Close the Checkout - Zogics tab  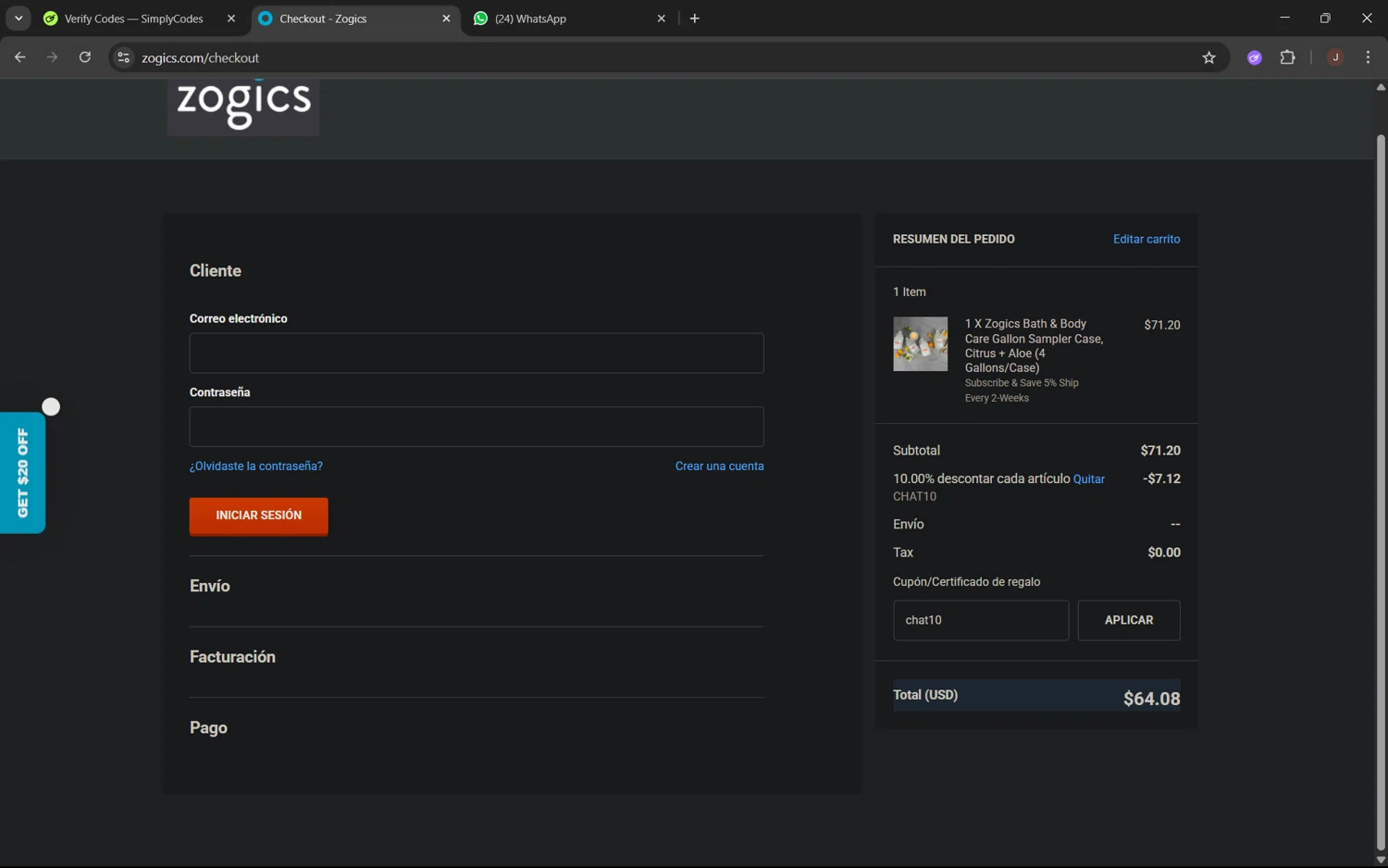click(x=446, y=19)
